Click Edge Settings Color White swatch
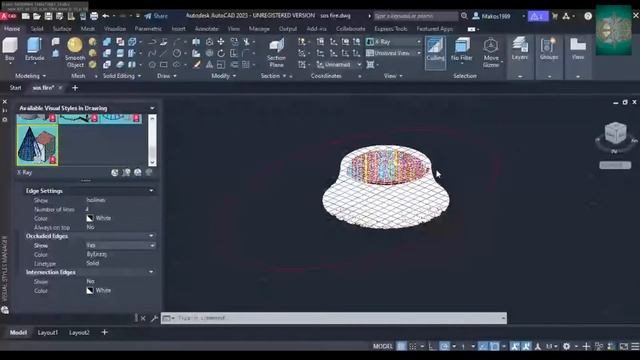This screenshot has height=360, width=640. 90,218
